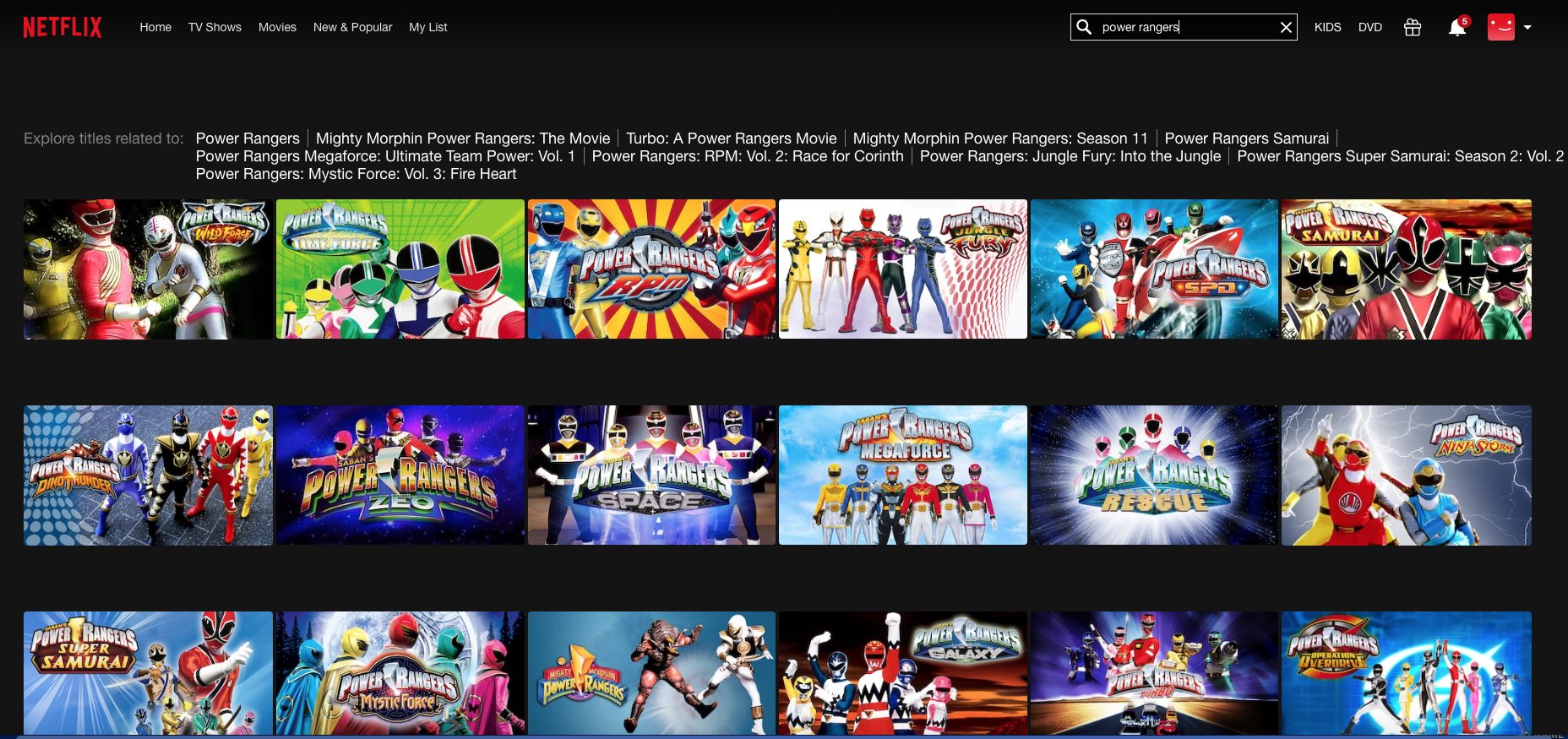The image size is (1568, 739).
Task: Explore 'Mighty Morphin Power Rangers: Season 11'
Action: click(x=1000, y=139)
